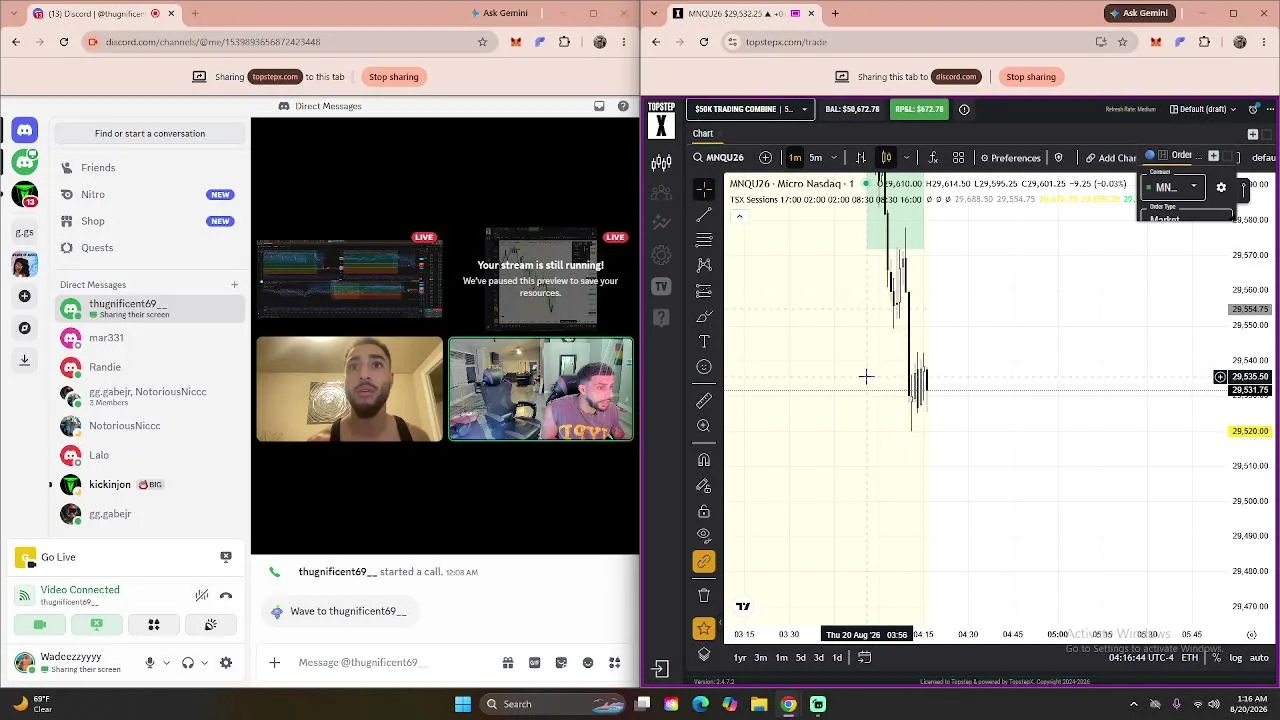The image size is (1280, 720).
Task: Toggle auto scale on the chart
Action: click(x=1259, y=657)
